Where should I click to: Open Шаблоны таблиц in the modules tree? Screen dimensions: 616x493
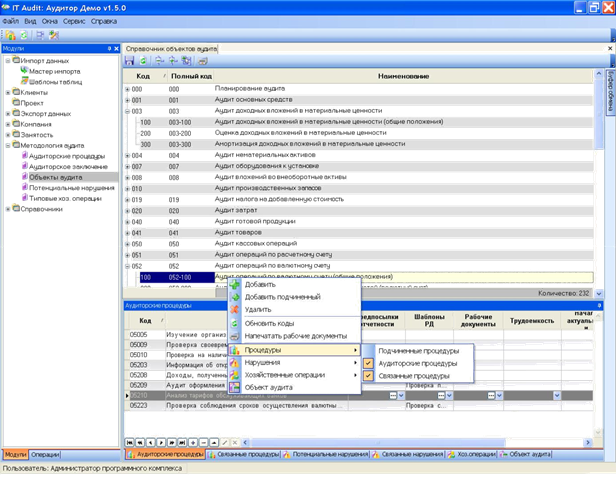click(55, 82)
